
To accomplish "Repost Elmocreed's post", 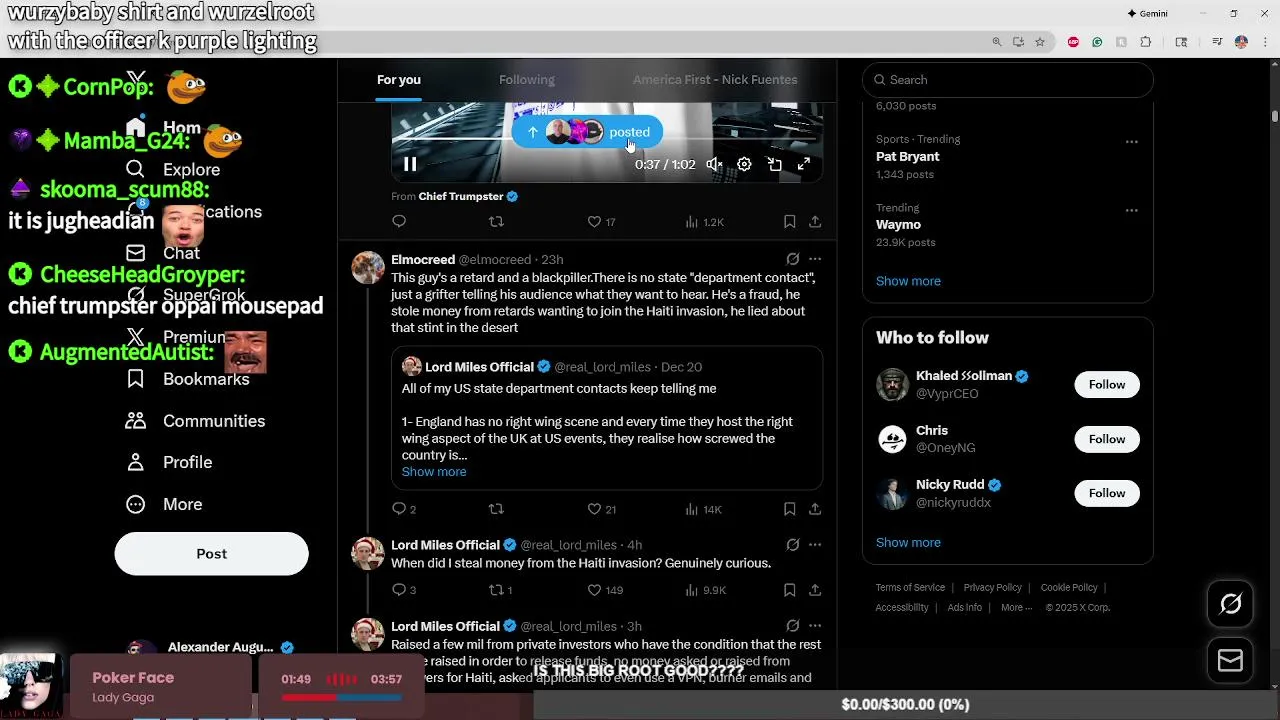I will click(496, 509).
